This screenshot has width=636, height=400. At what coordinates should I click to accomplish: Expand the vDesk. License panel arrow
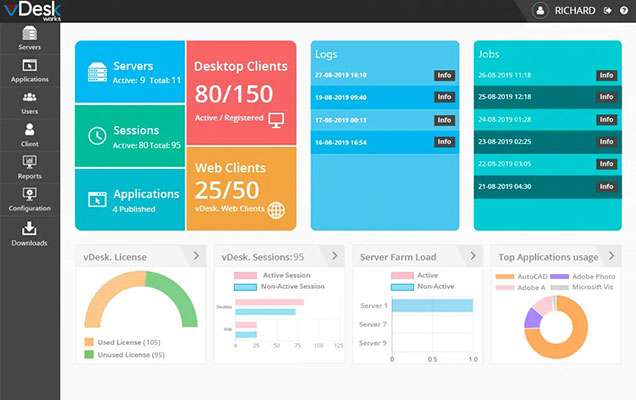point(195,256)
